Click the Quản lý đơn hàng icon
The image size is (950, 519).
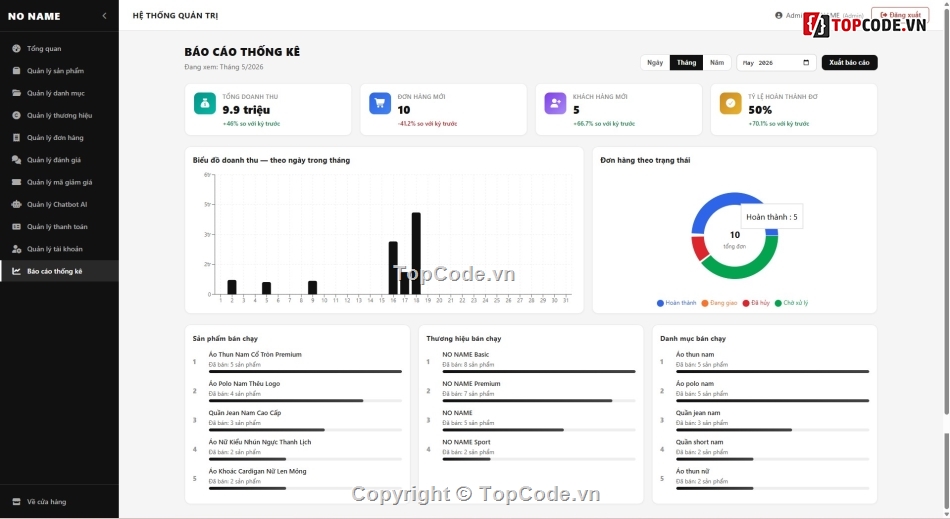(x=16, y=137)
